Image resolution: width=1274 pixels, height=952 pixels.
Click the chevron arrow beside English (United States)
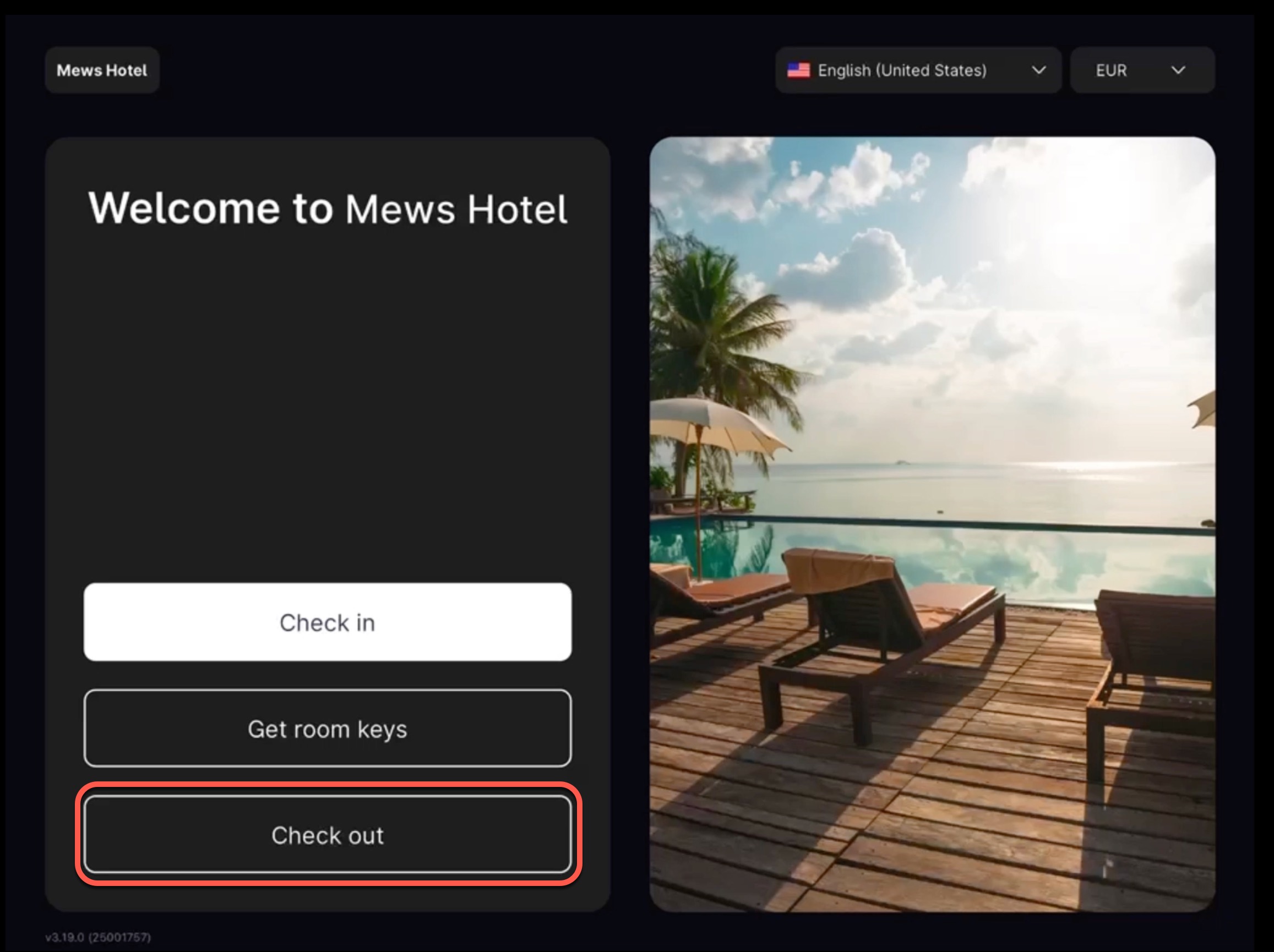pyautogui.click(x=1038, y=70)
